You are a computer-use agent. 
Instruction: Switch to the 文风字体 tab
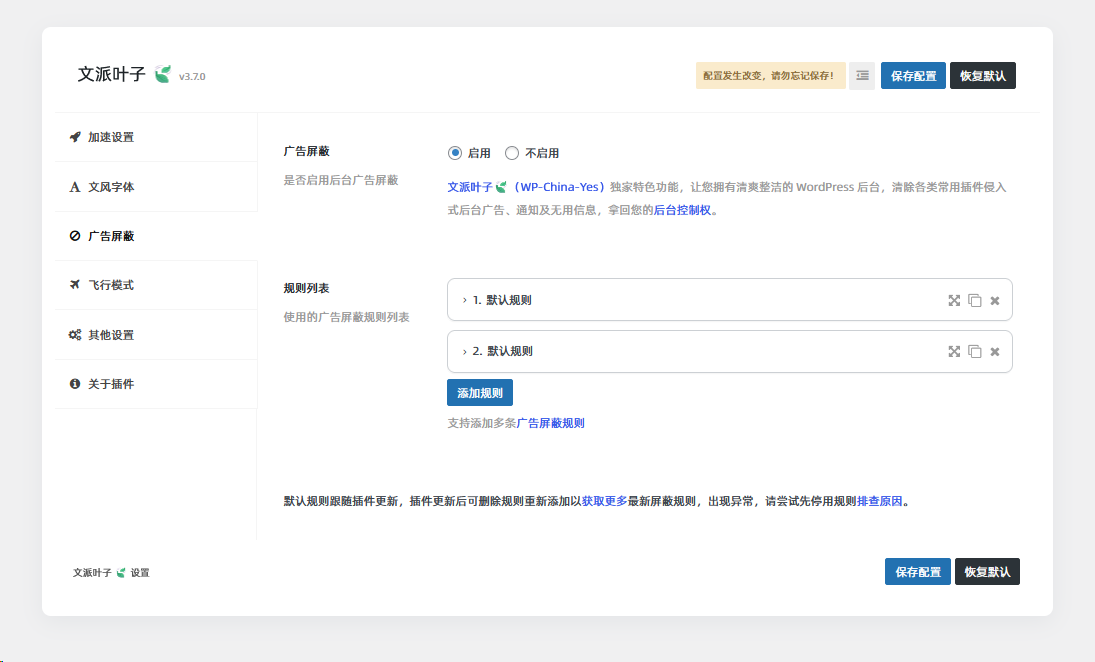110,187
